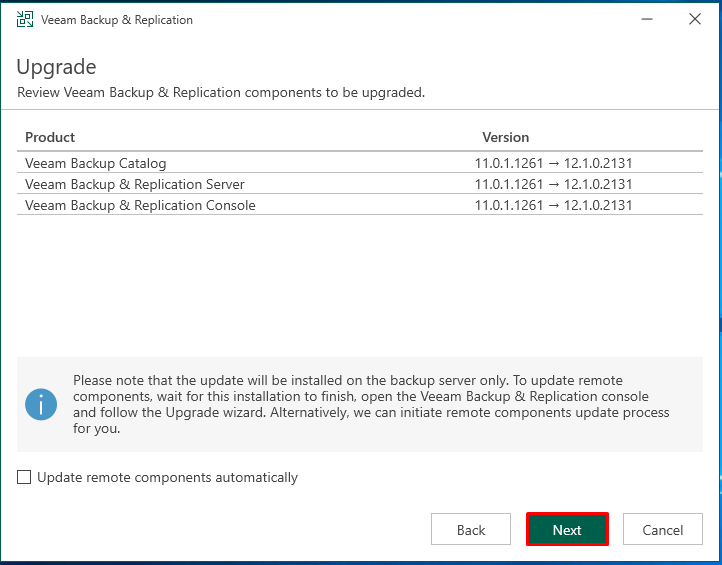Enable Update remote components automatically checkbox
The image size is (722, 565).
tap(24, 477)
